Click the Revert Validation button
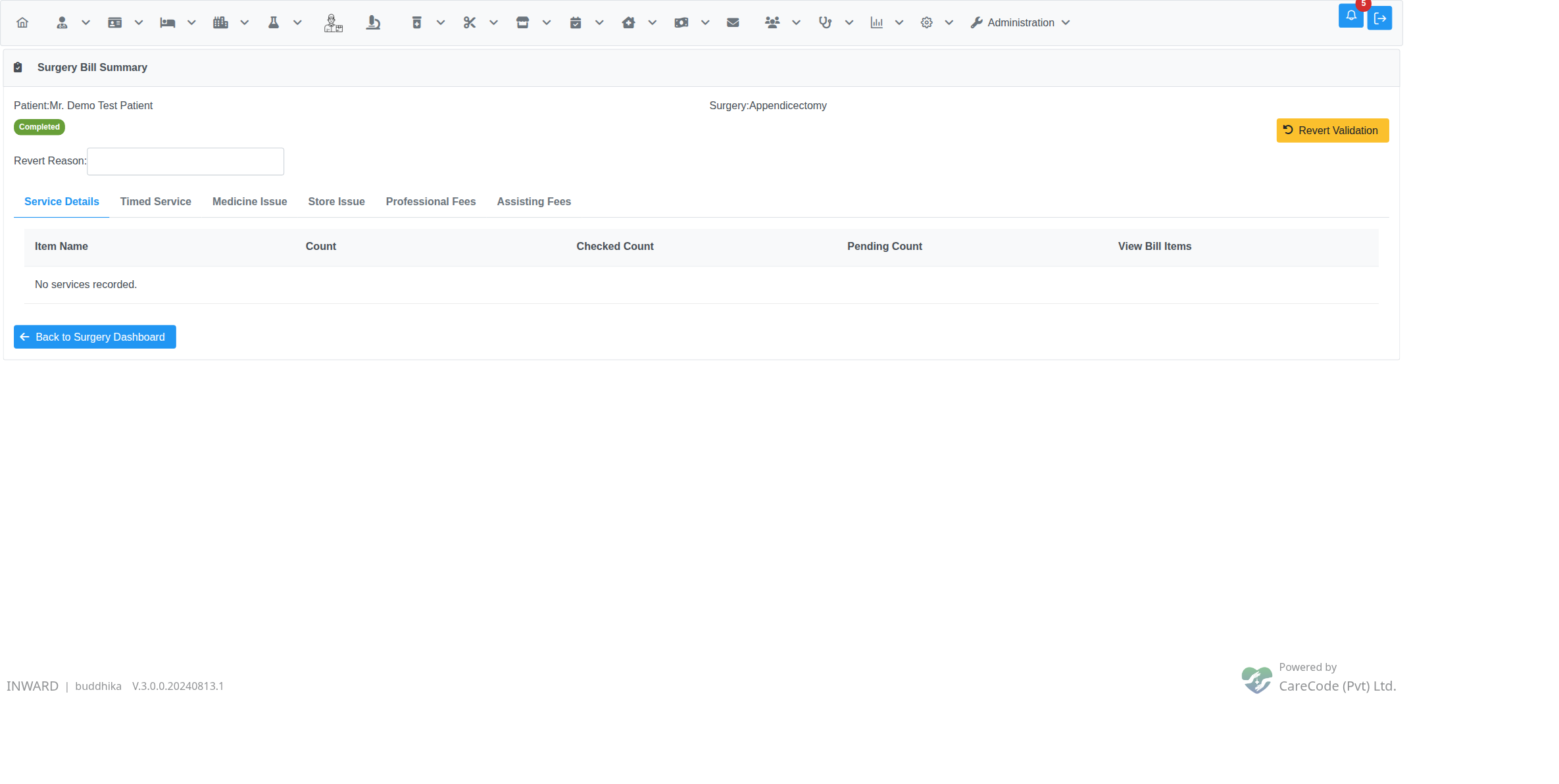 pyautogui.click(x=1333, y=130)
